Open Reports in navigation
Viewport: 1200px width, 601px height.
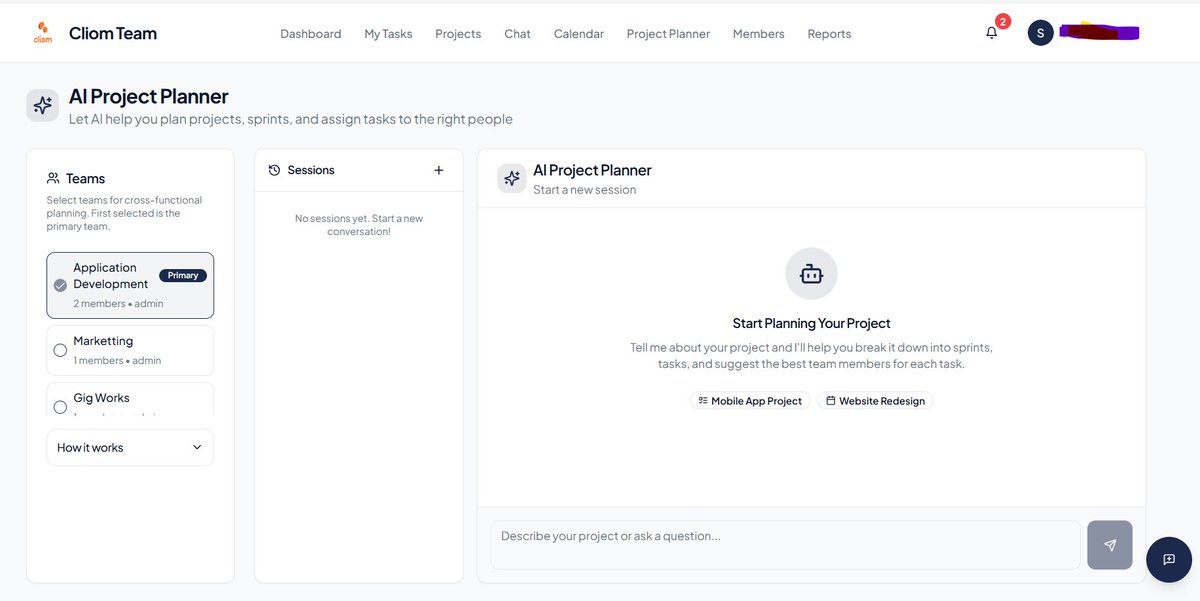pyautogui.click(x=829, y=33)
